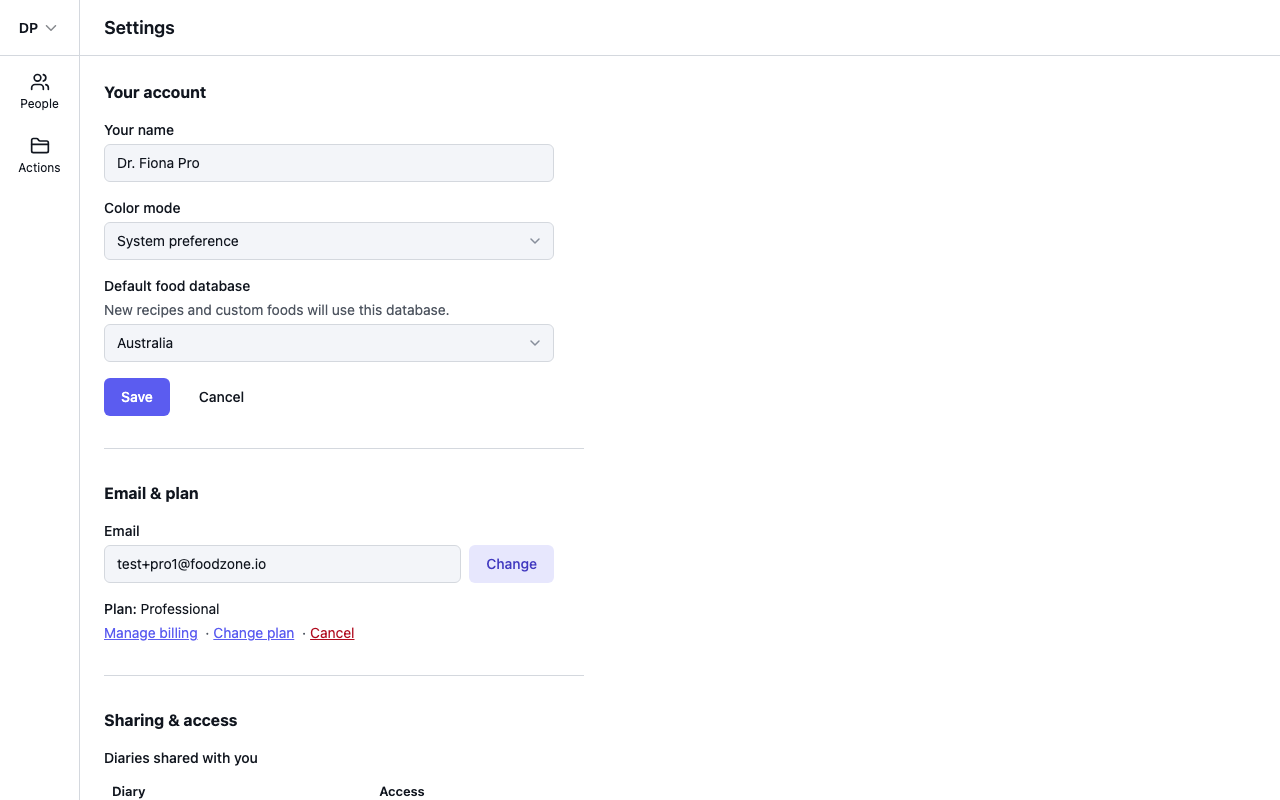The image size is (1280, 800).
Task: Click the Email & plan heading
Action: (151, 493)
